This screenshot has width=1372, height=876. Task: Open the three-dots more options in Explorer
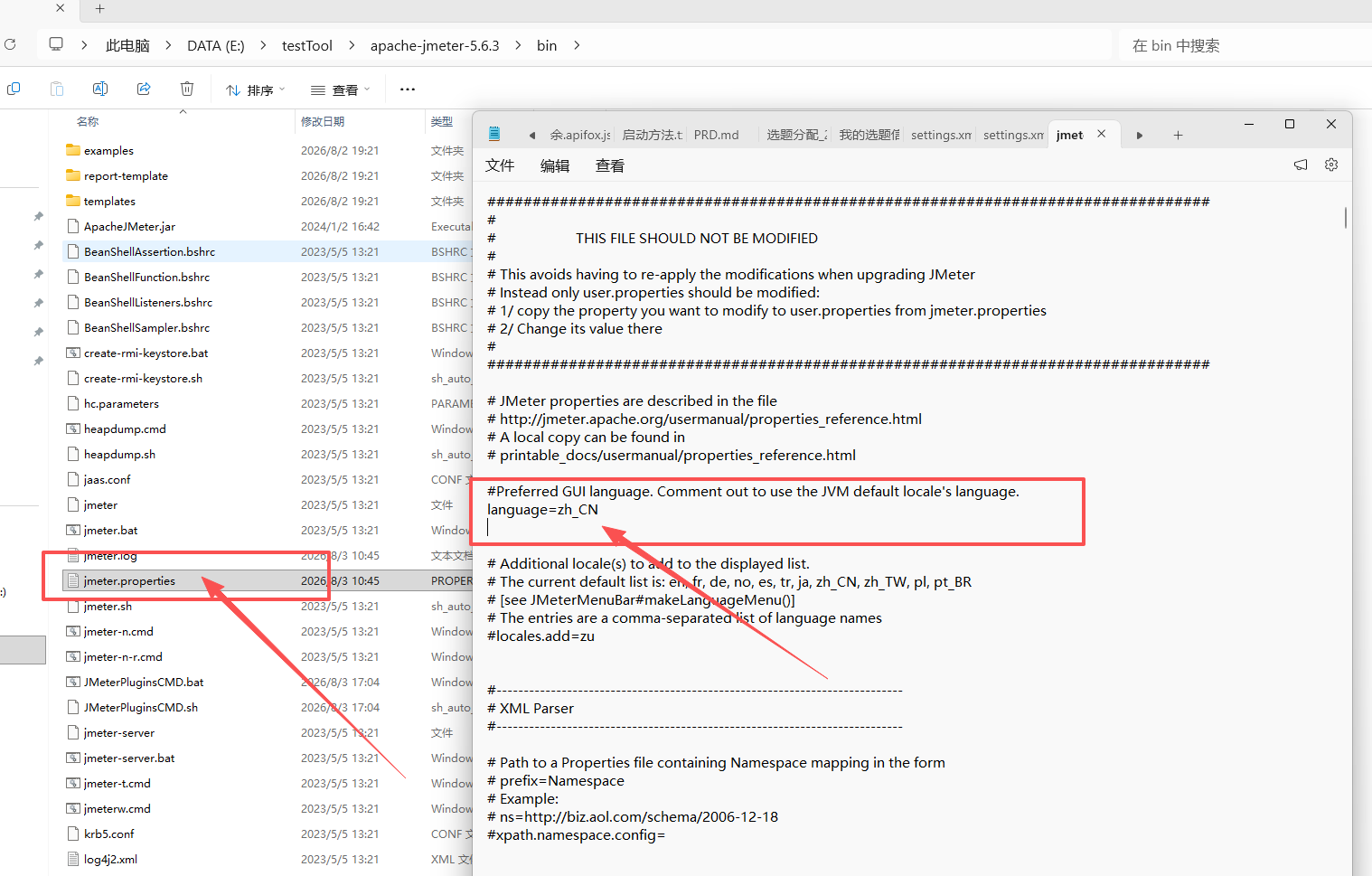coord(408,89)
